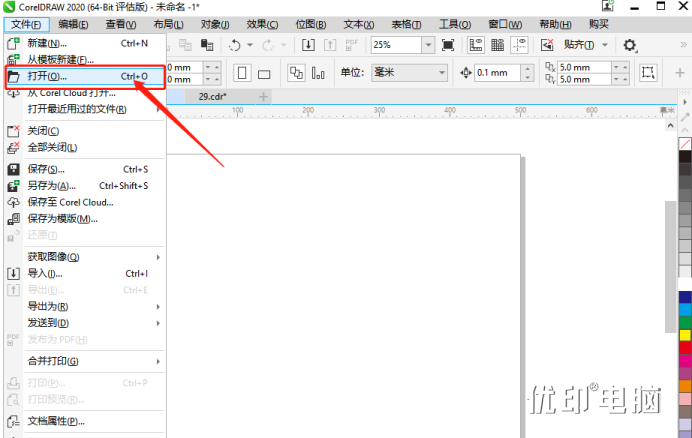Open the 布局(L) menu

point(168,24)
